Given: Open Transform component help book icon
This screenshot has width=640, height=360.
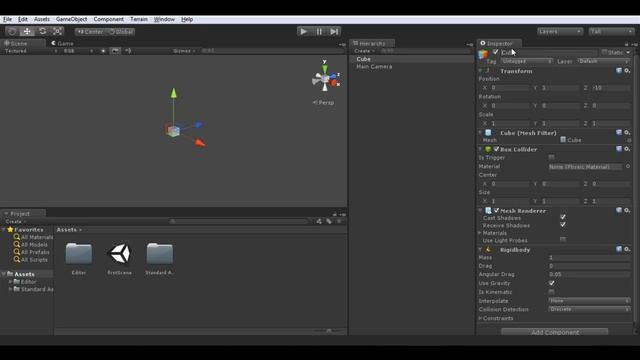Looking at the screenshot, I should (619, 71).
